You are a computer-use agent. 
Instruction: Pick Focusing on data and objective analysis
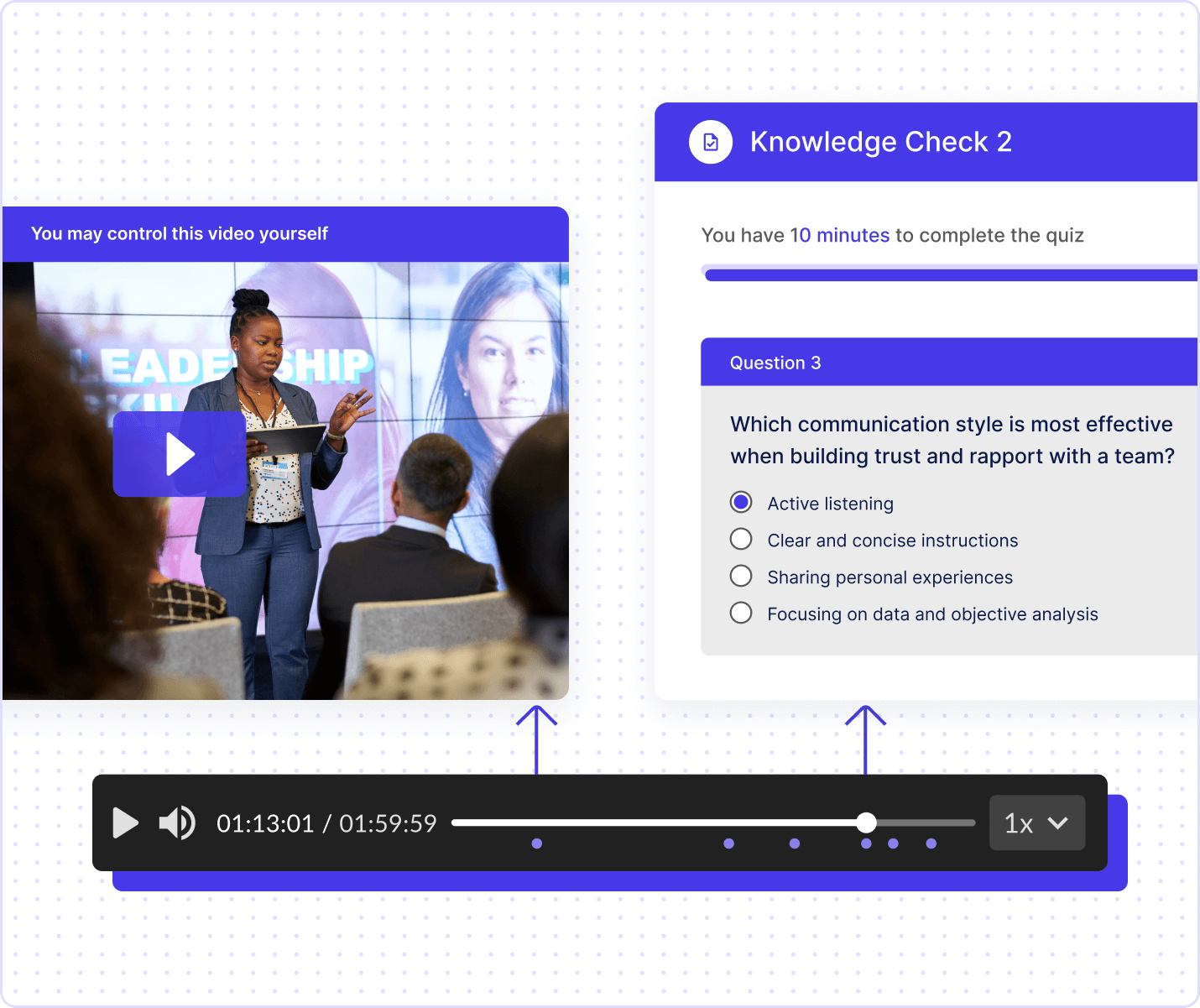[741, 613]
